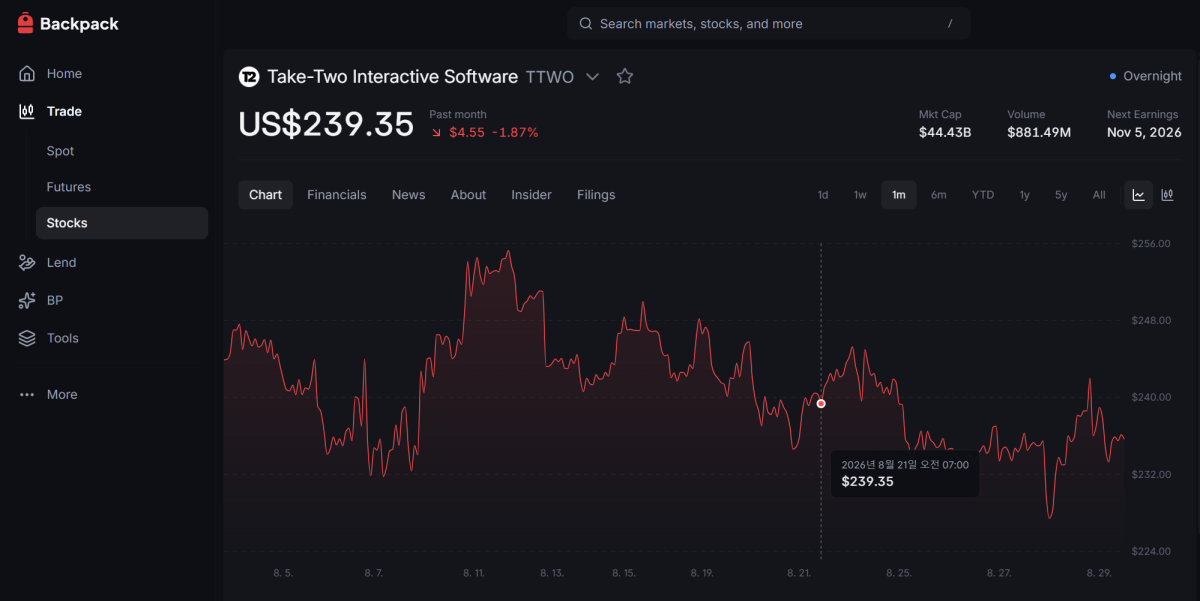The image size is (1200, 601).
Task: Click the Volume $881.49M value
Action: pos(1039,132)
